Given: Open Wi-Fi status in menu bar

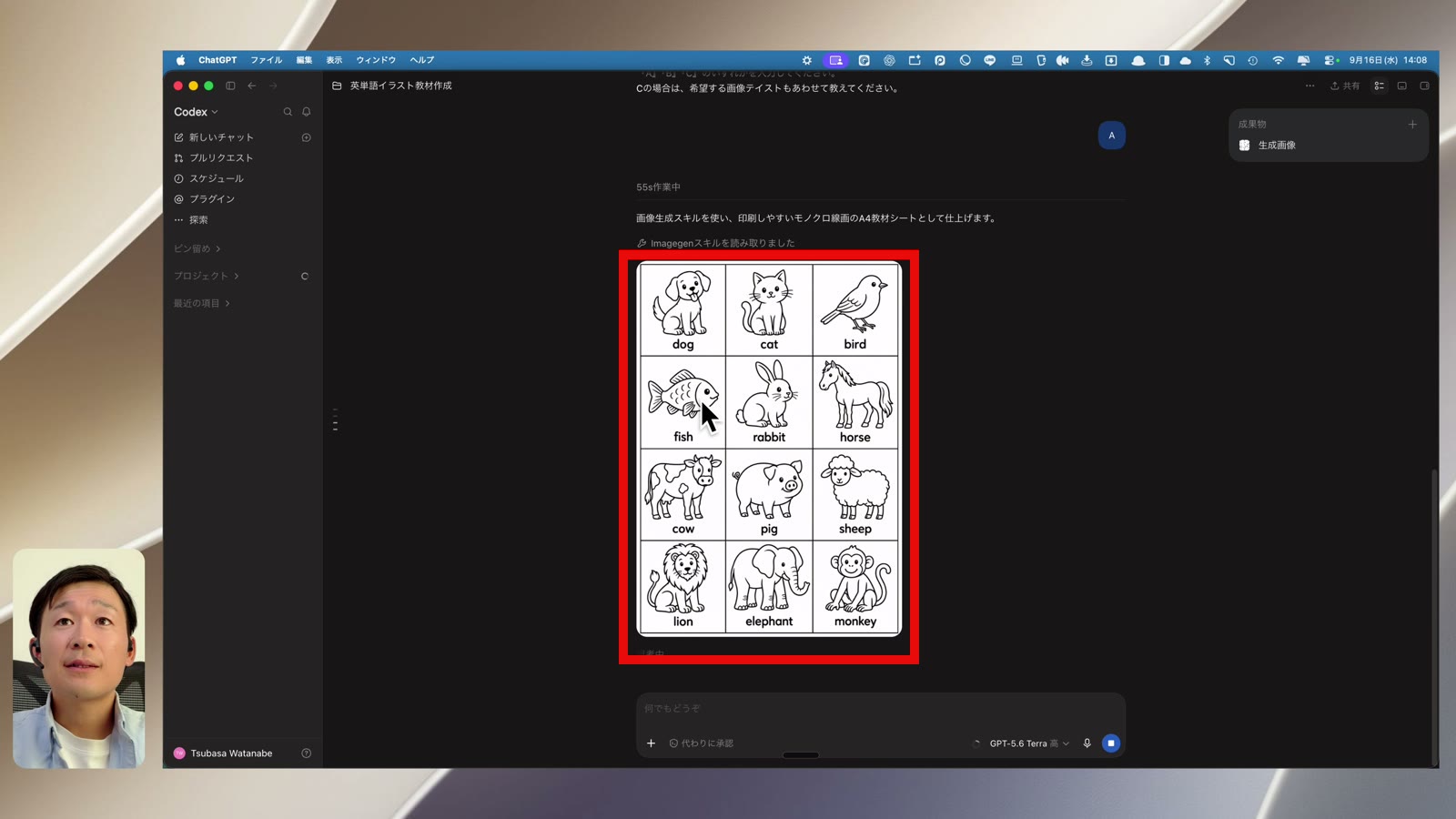Looking at the screenshot, I should 1278,60.
